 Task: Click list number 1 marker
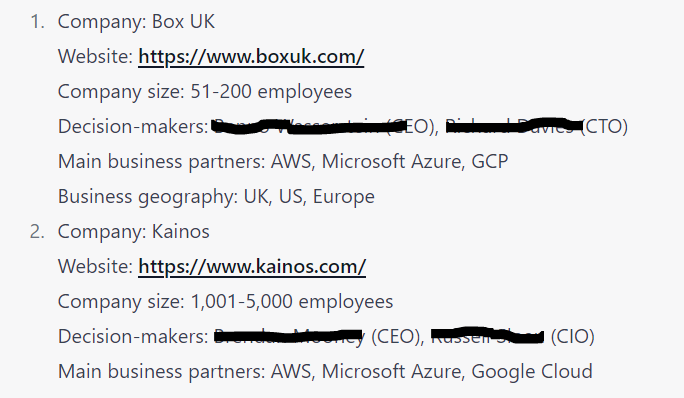38,21
